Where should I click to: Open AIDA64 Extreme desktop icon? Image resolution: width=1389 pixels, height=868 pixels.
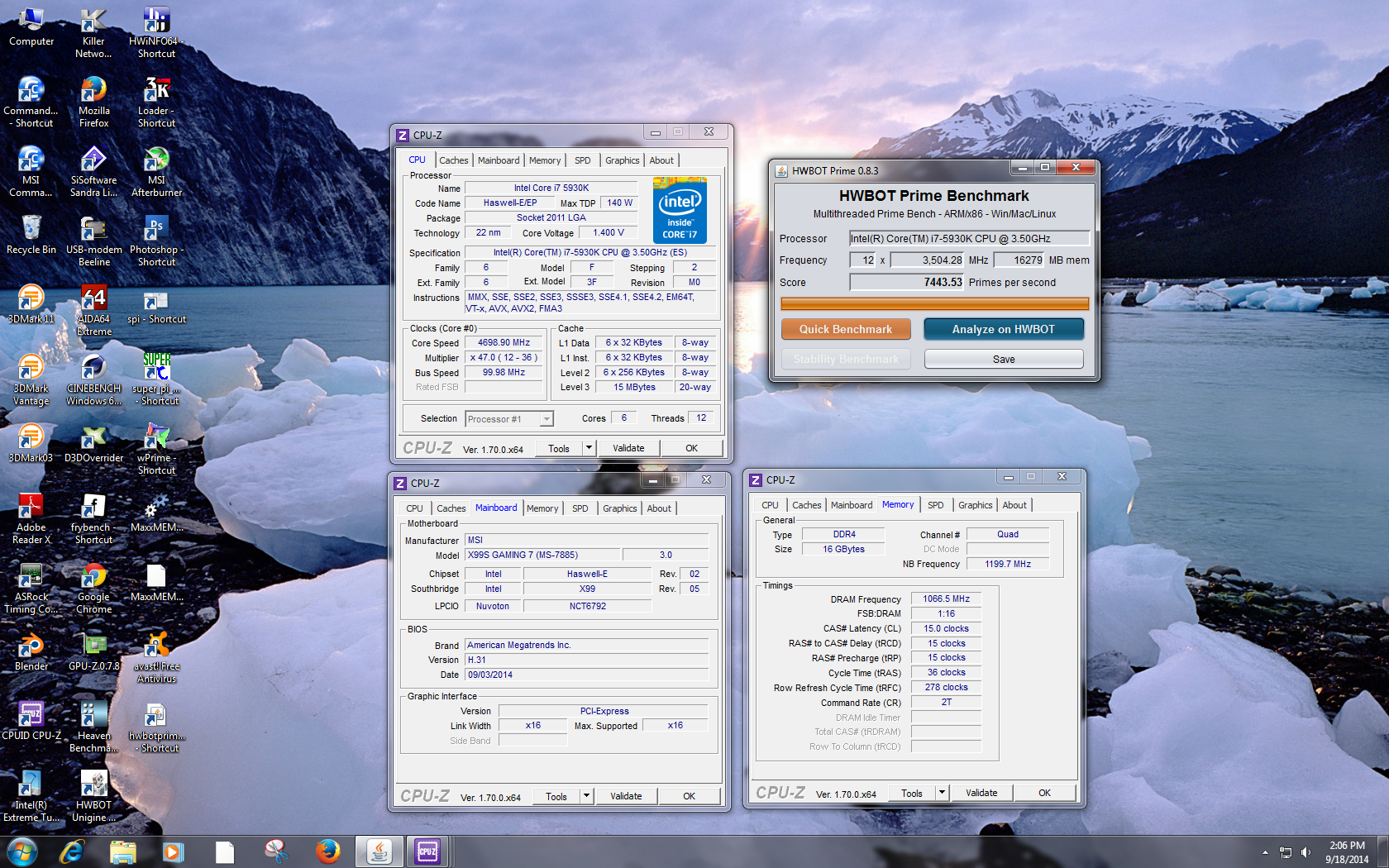pos(93,311)
